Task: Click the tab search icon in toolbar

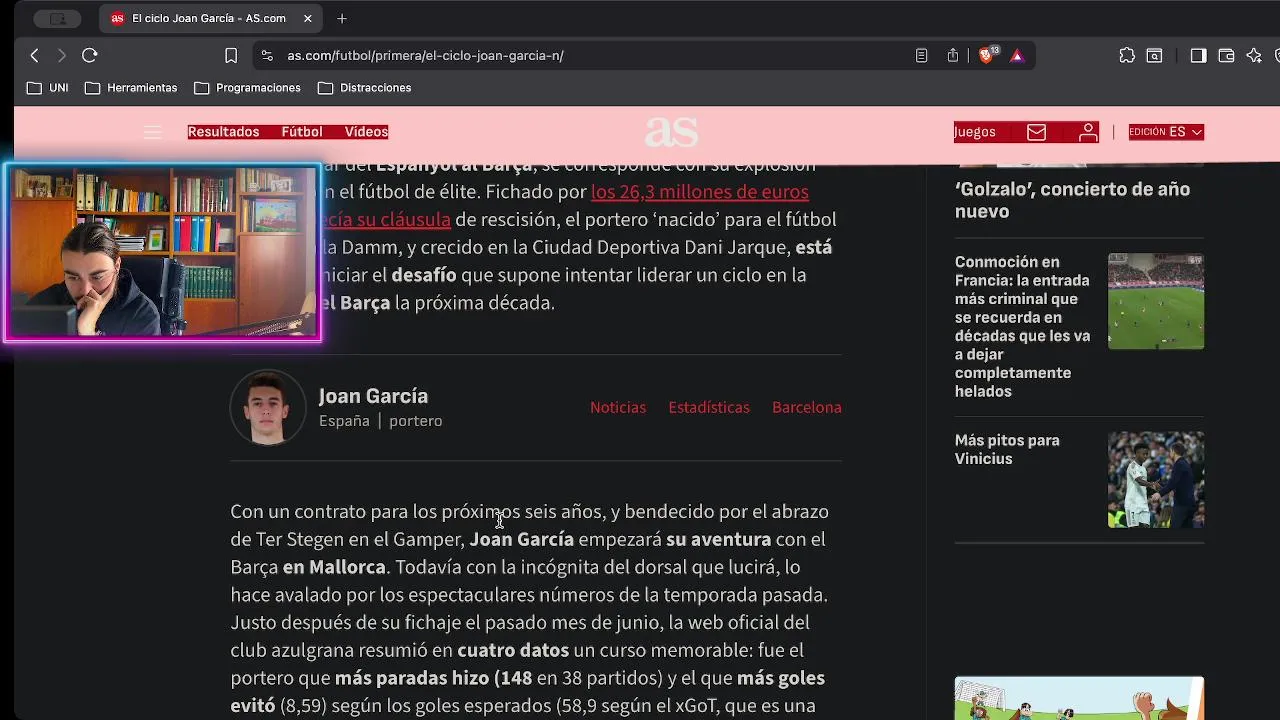Action: pos(1154,56)
